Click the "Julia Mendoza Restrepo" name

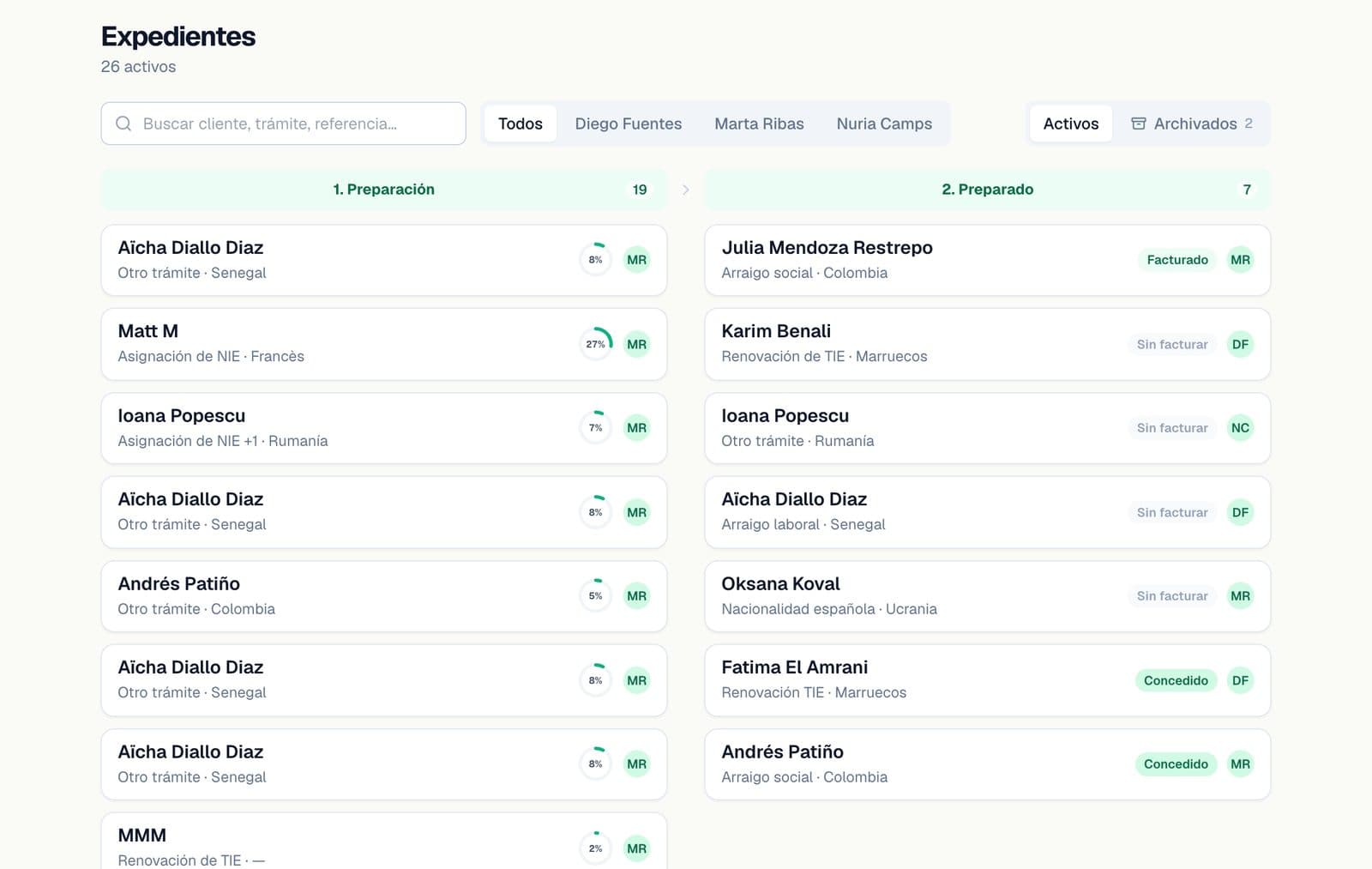tap(827, 248)
